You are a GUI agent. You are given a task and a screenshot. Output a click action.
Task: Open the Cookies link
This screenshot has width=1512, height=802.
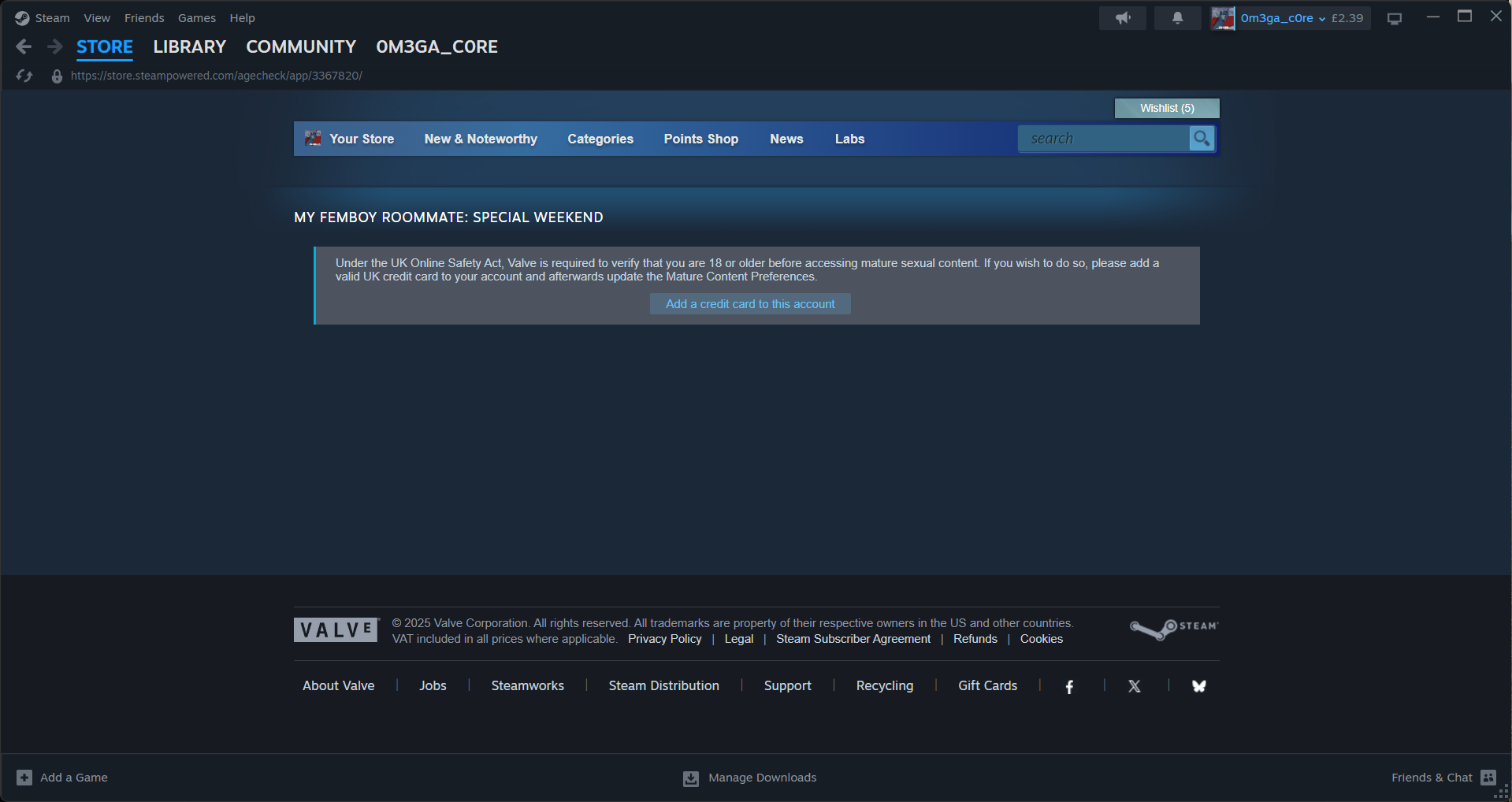(1042, 639)
